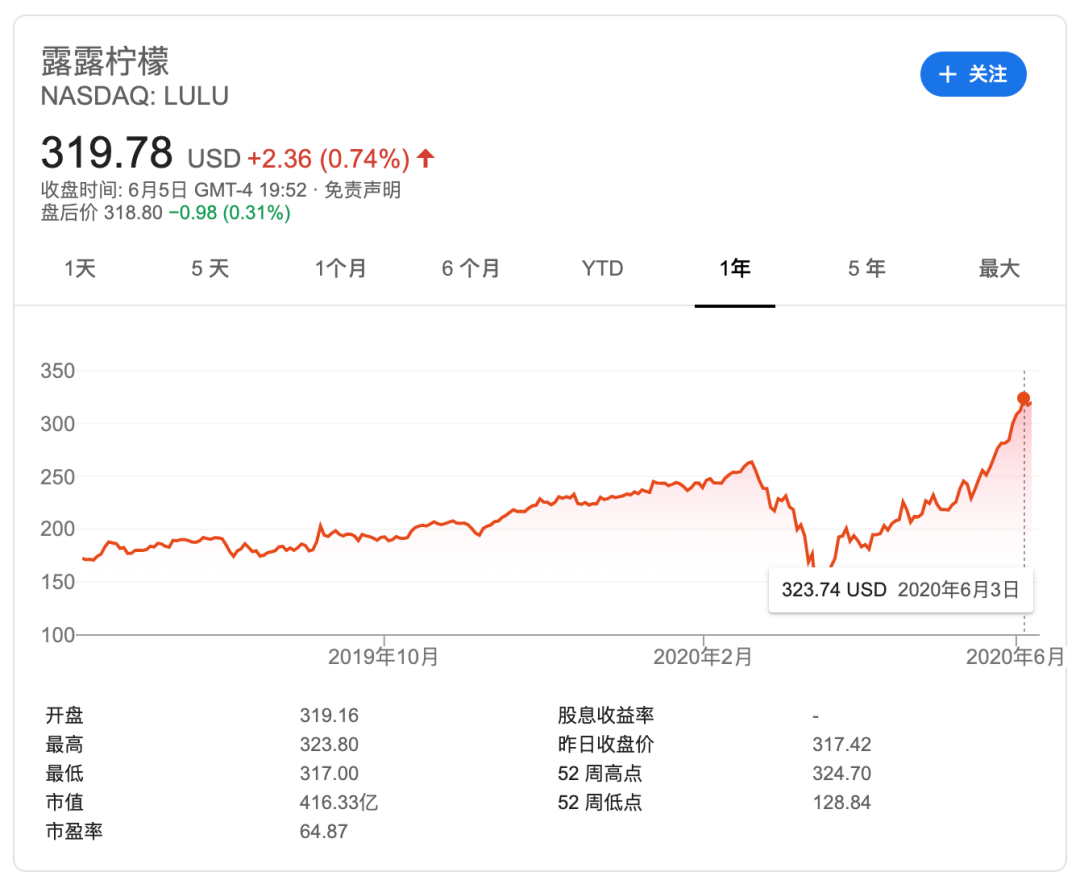Click the 52-week low 128.84
Screen dimensions: 1080x880
842,802
